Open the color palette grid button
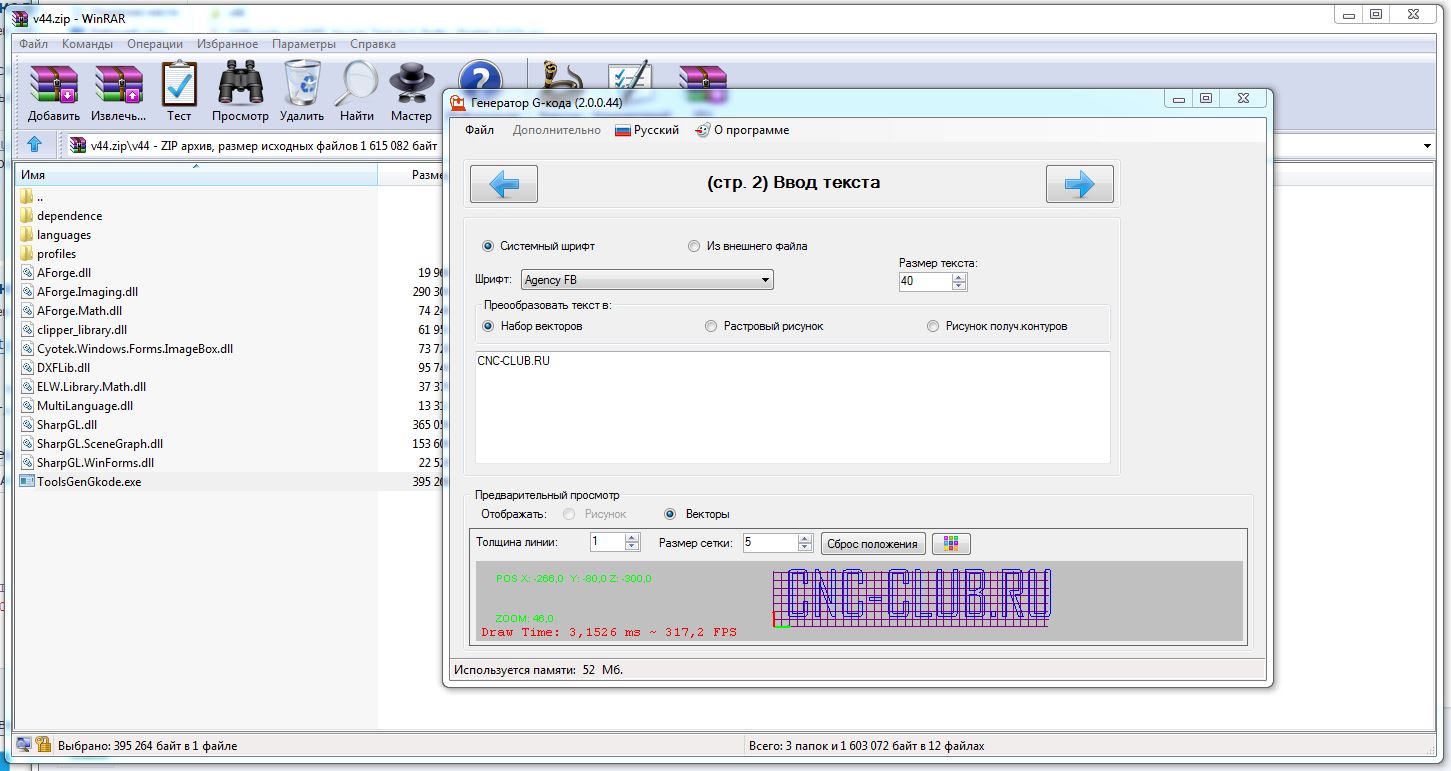The width and height of the screenshot is (1451, 771). tap(951, 544)
